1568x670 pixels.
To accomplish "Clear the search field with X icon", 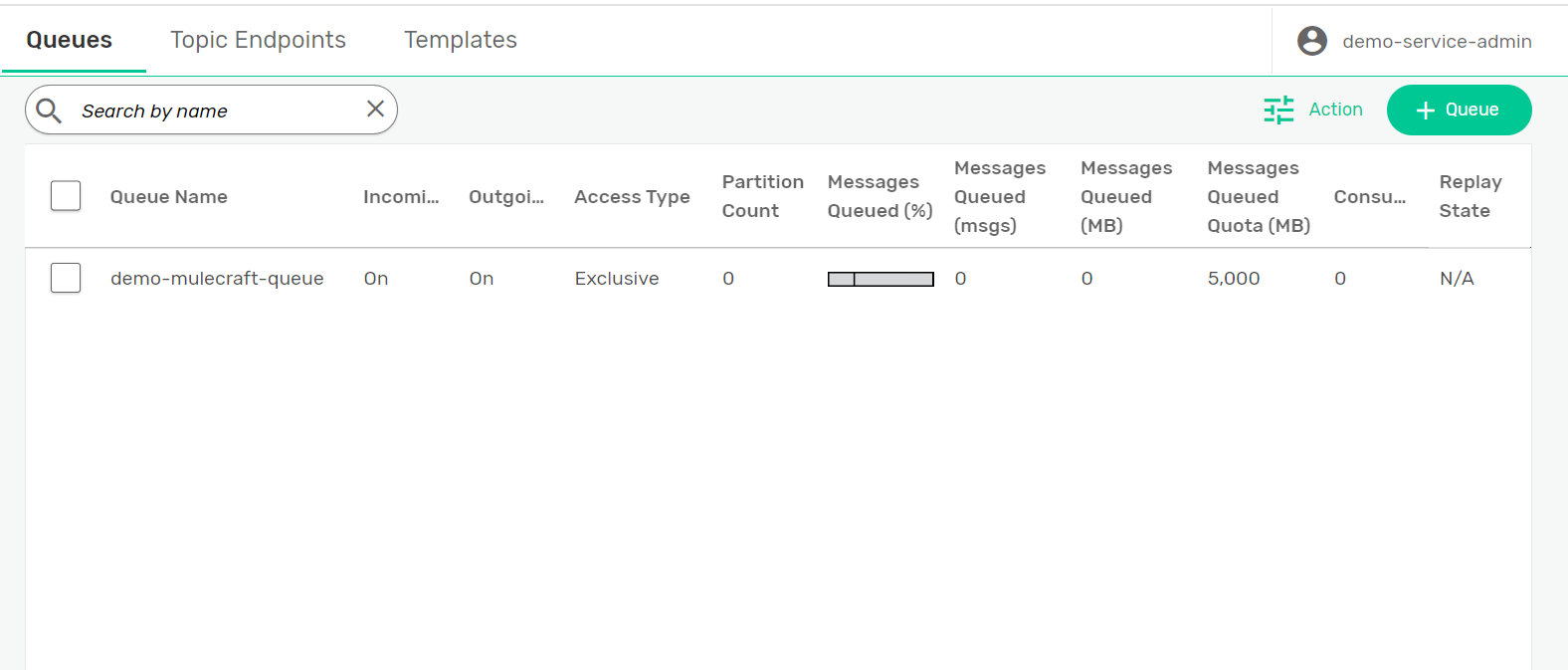I will click(375, 110).
